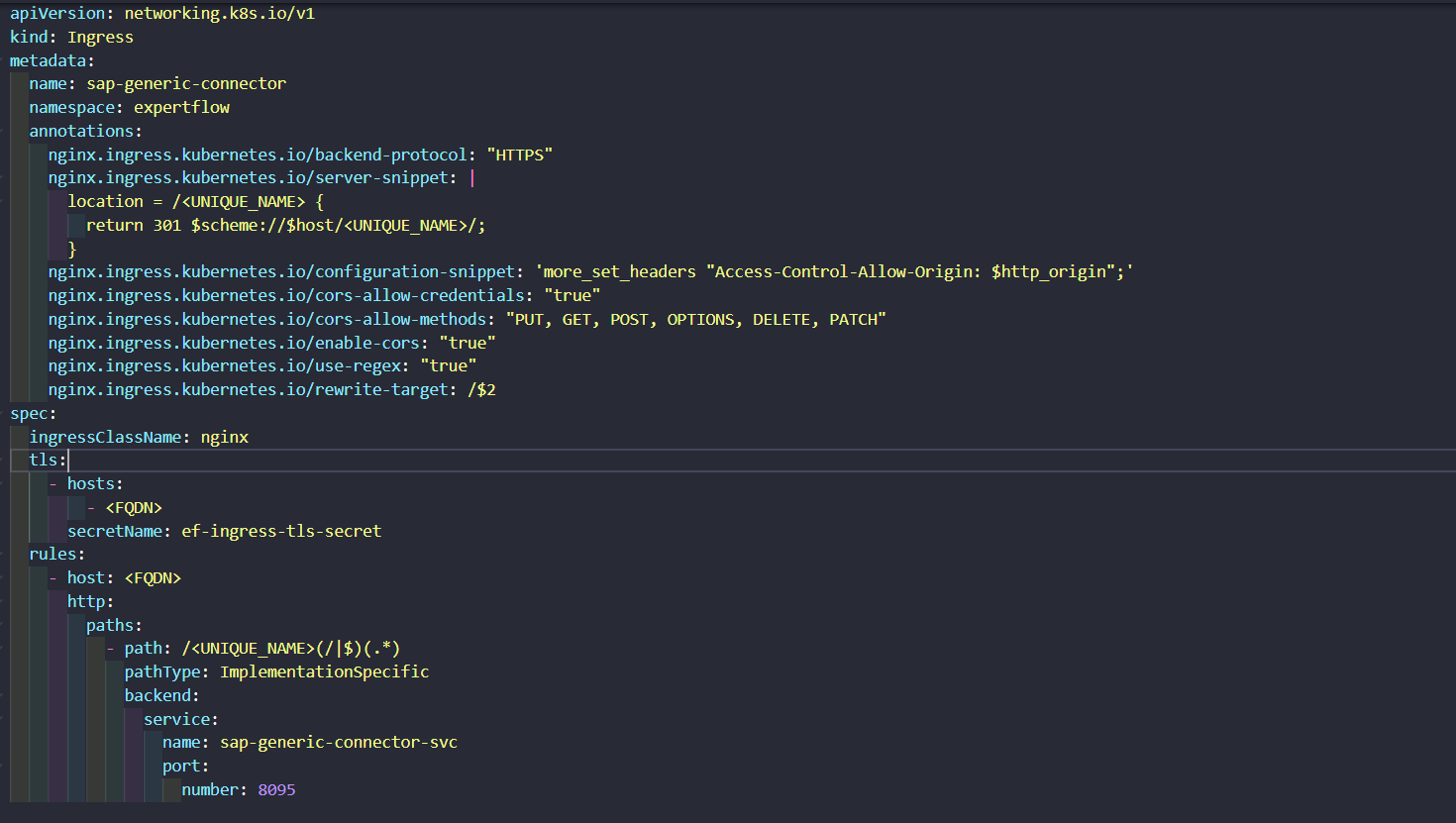Click the ingressClassName value nginx
Viewport: 1456px width, 823px height.
click(225, 438)
